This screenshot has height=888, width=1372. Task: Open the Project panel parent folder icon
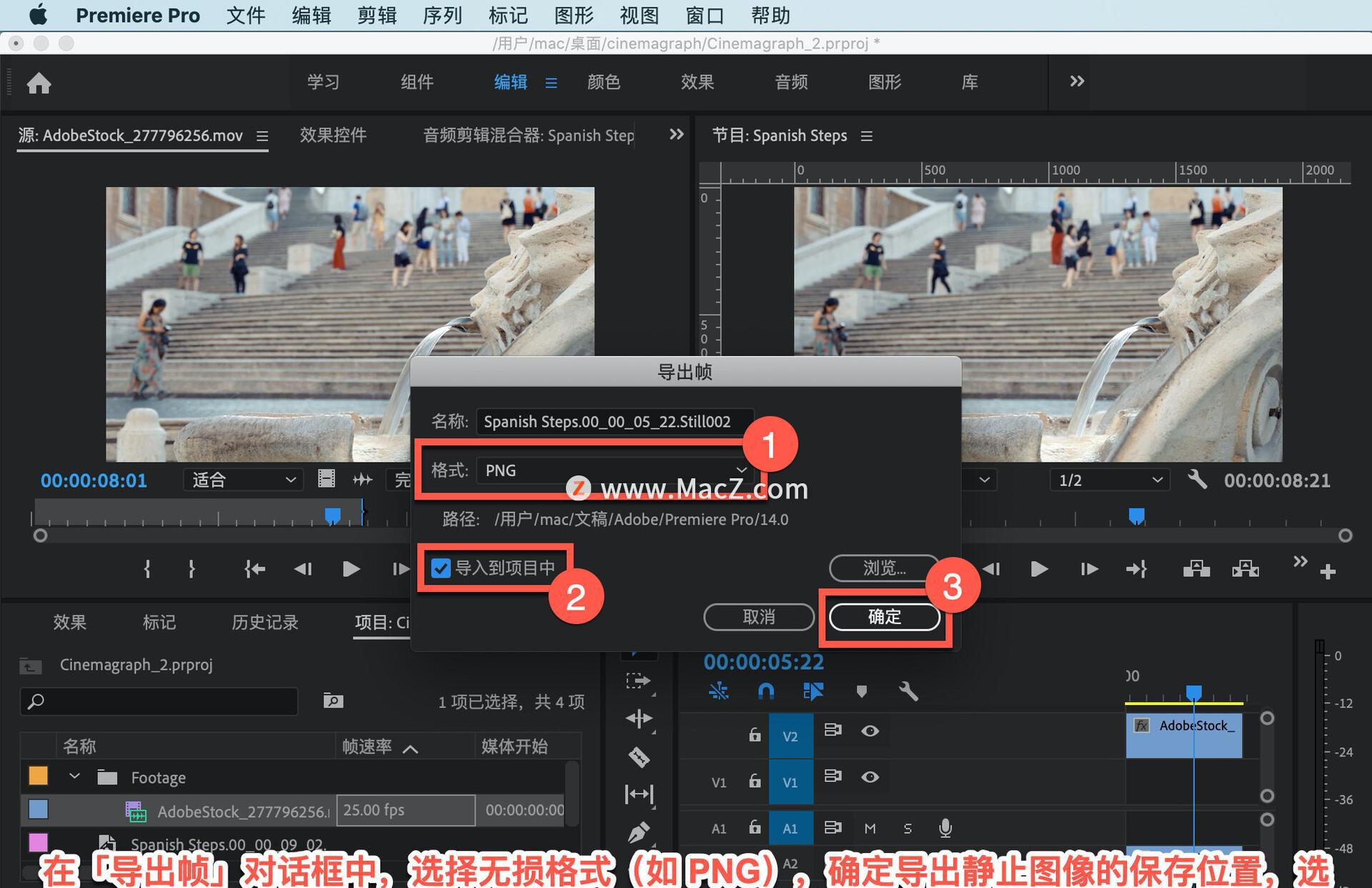tap(29, 666)
